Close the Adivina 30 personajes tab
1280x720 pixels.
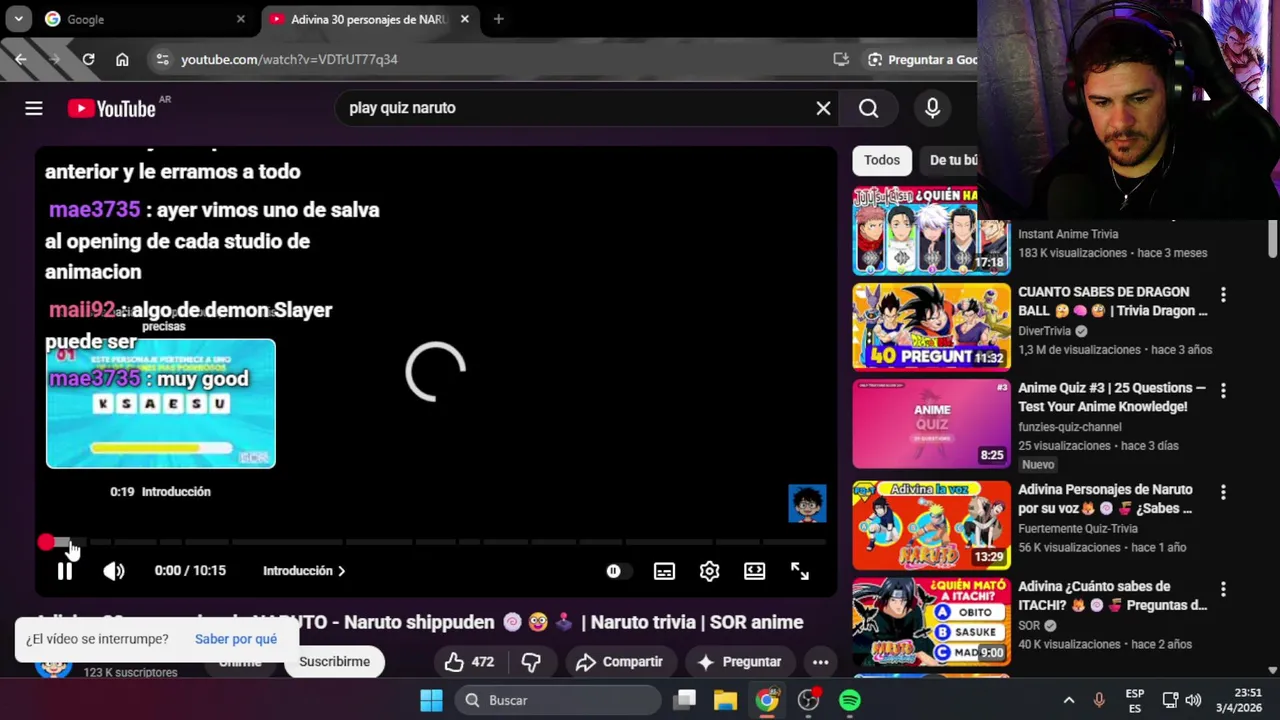(x=464, y=19)
